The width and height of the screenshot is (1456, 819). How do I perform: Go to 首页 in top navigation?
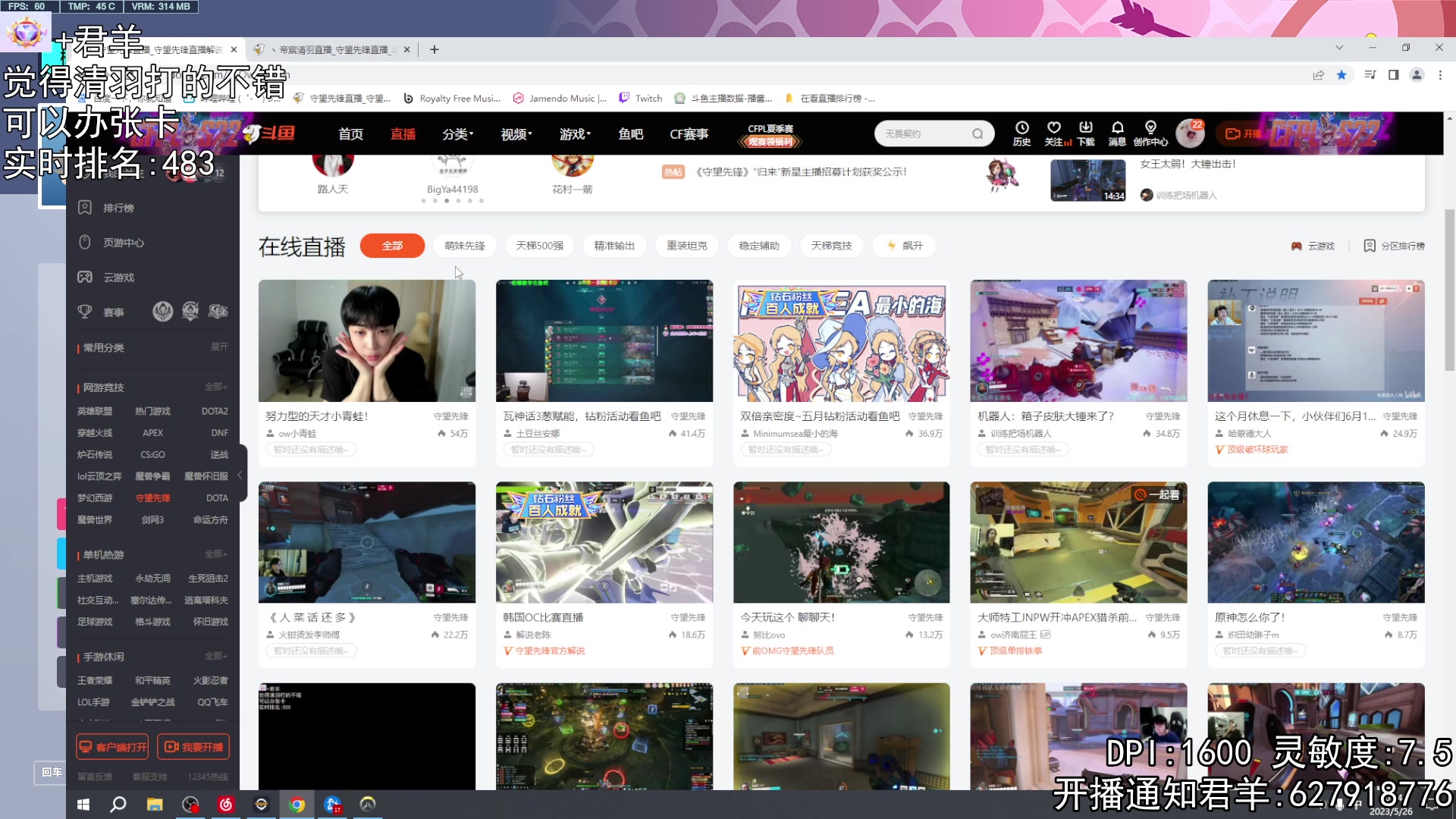[x=350, y=133]
